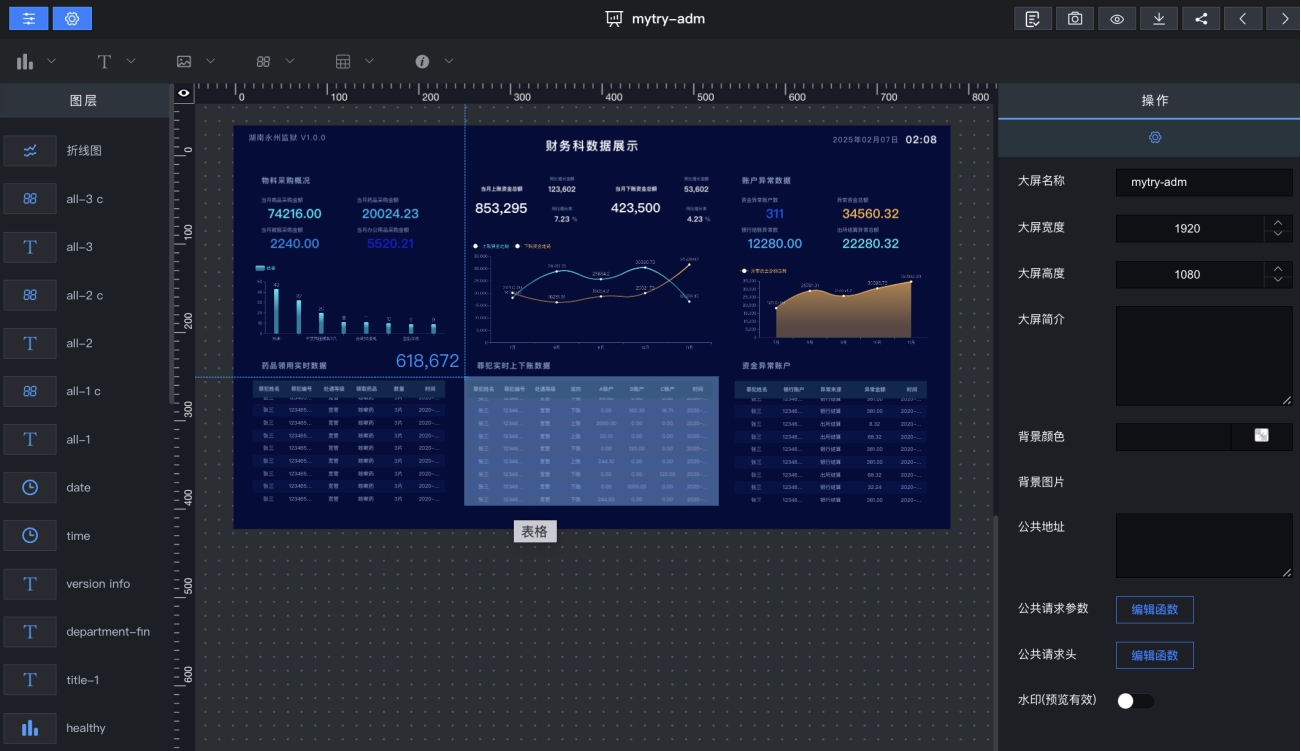Click the bar chart icon of healthy layer

(30, 728)
